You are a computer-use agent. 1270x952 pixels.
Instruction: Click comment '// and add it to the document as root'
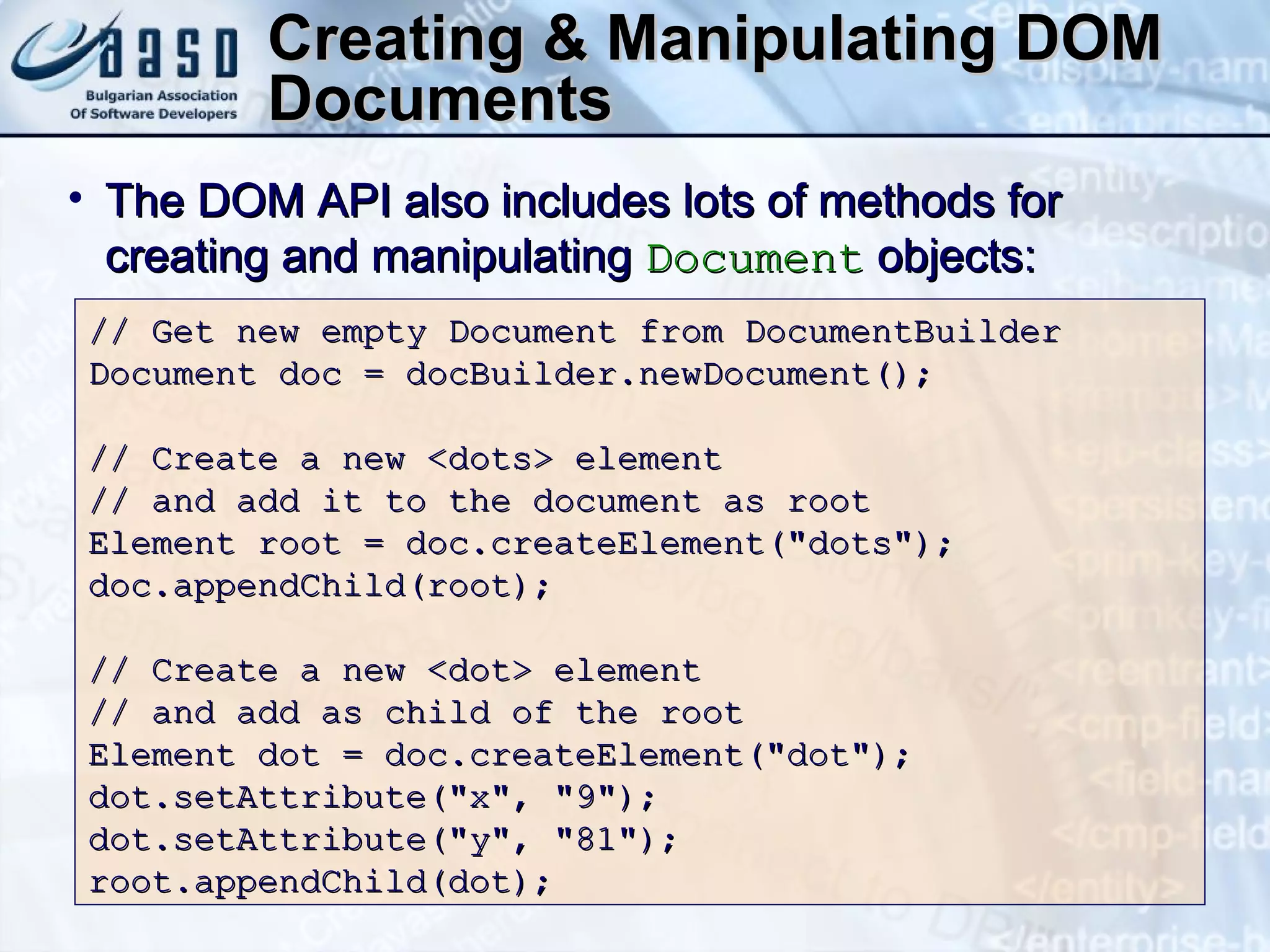(x=480, y=502)
